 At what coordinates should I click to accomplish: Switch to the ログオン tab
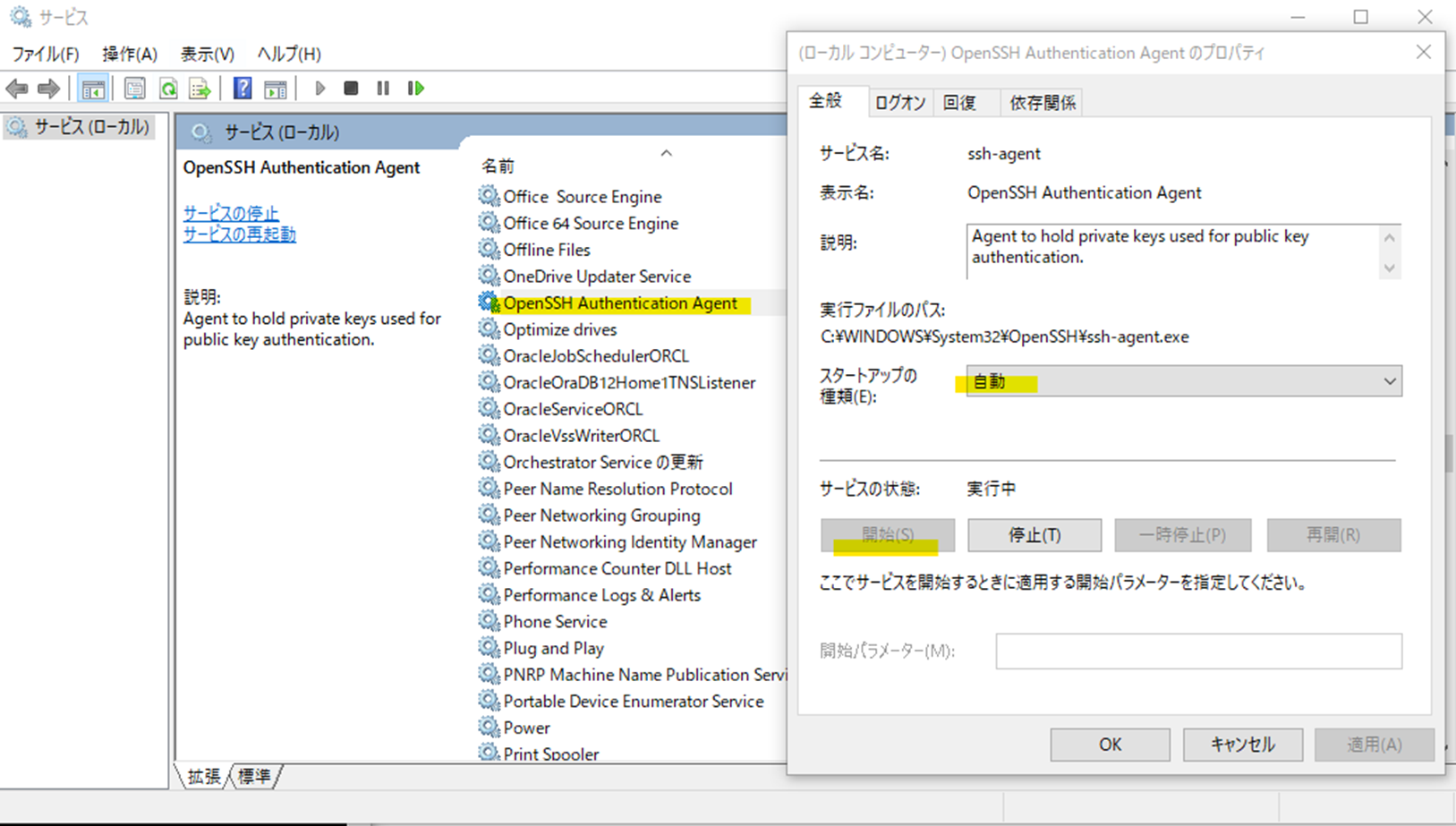[899, 103]
